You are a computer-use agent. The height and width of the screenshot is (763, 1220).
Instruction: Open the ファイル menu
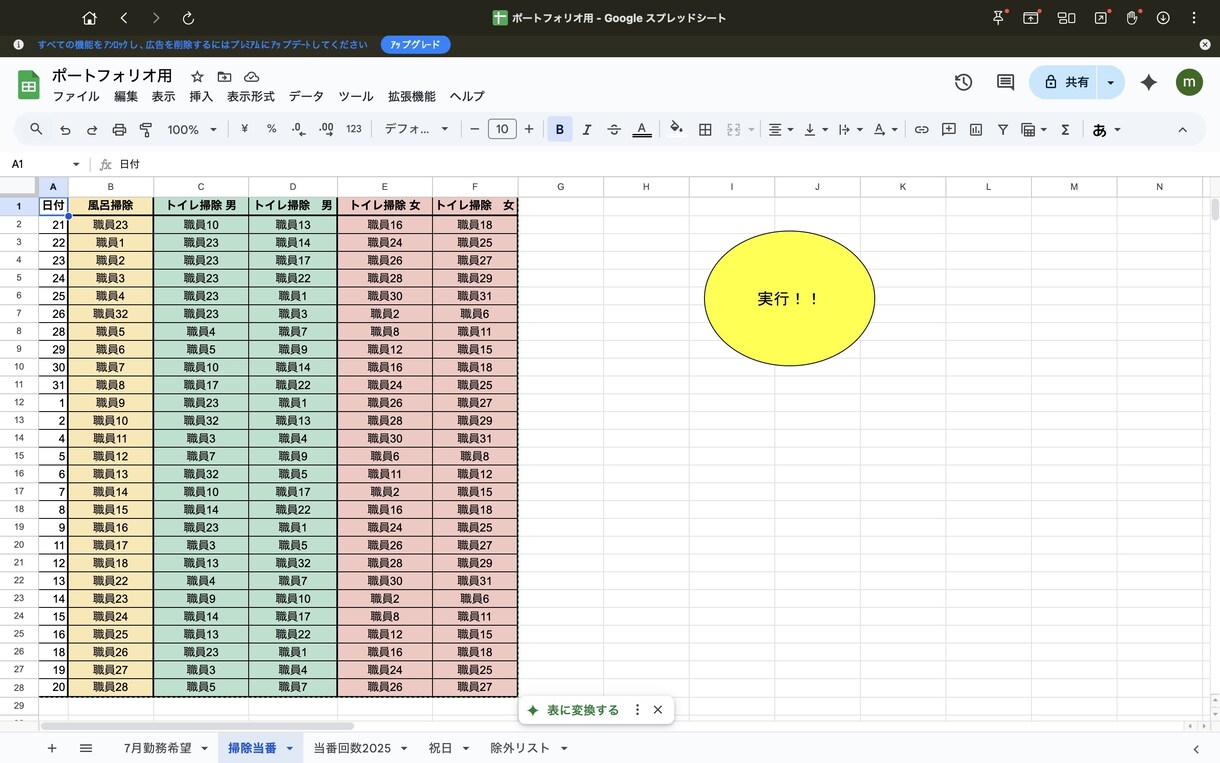[x=76, y=96]
